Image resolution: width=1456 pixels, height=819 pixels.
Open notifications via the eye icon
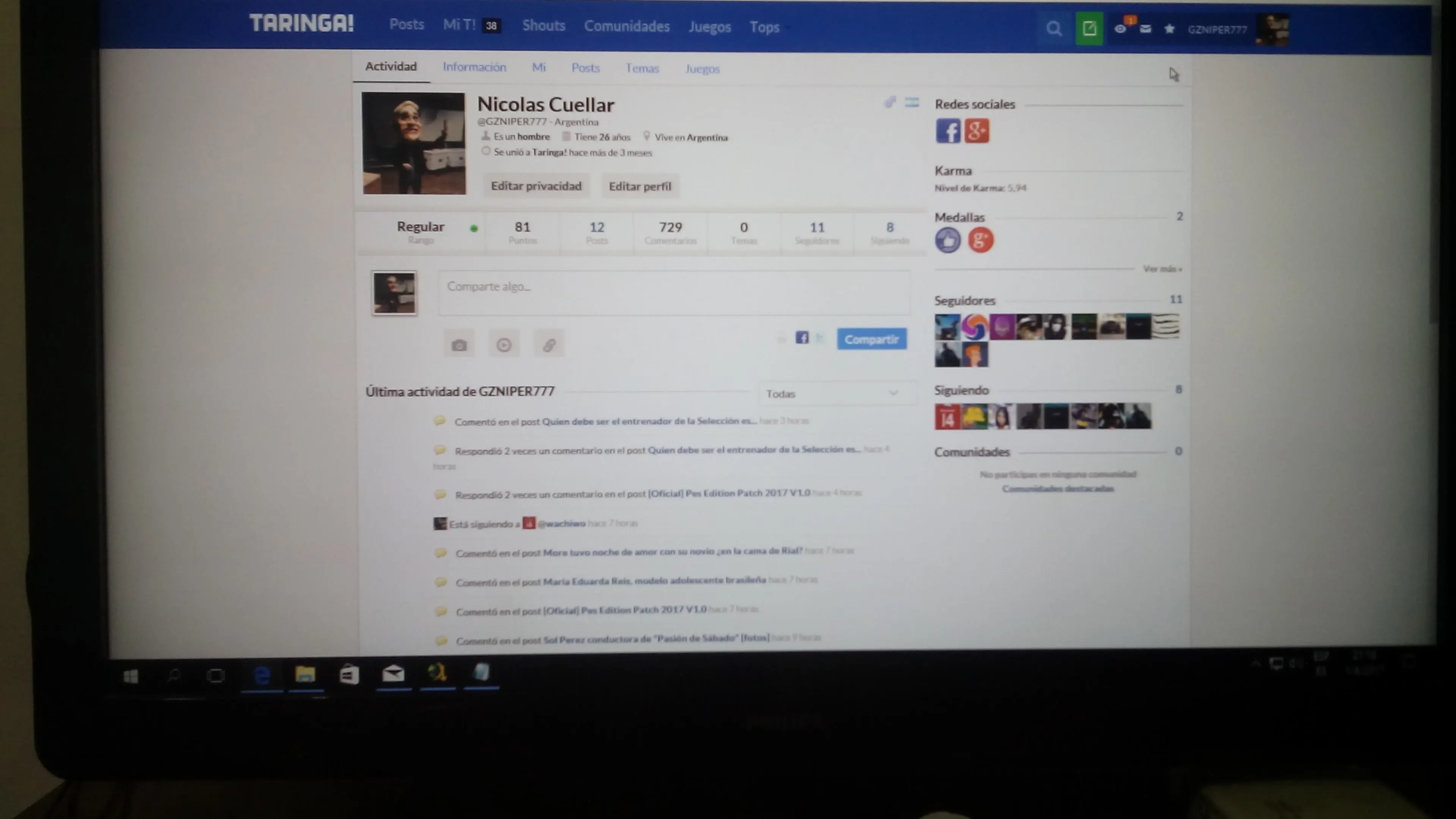[x=1120, y=29]
